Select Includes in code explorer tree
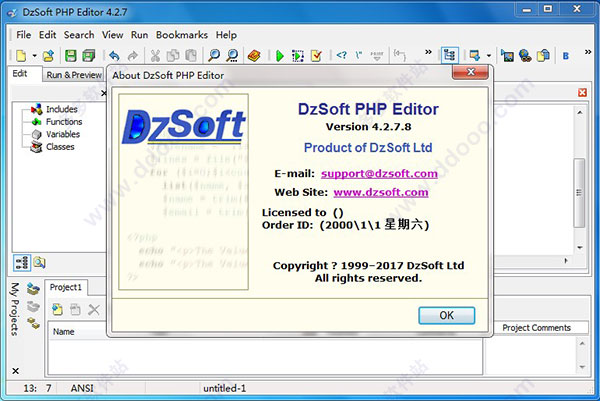This screenshot has width=600, height=401. (x=62, y=109)
